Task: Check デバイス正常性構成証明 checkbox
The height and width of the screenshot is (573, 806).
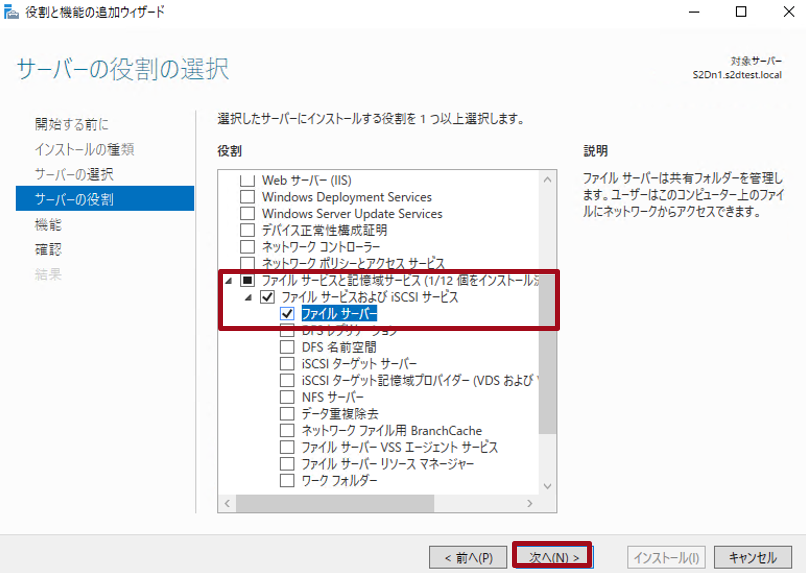Action: 247,230
